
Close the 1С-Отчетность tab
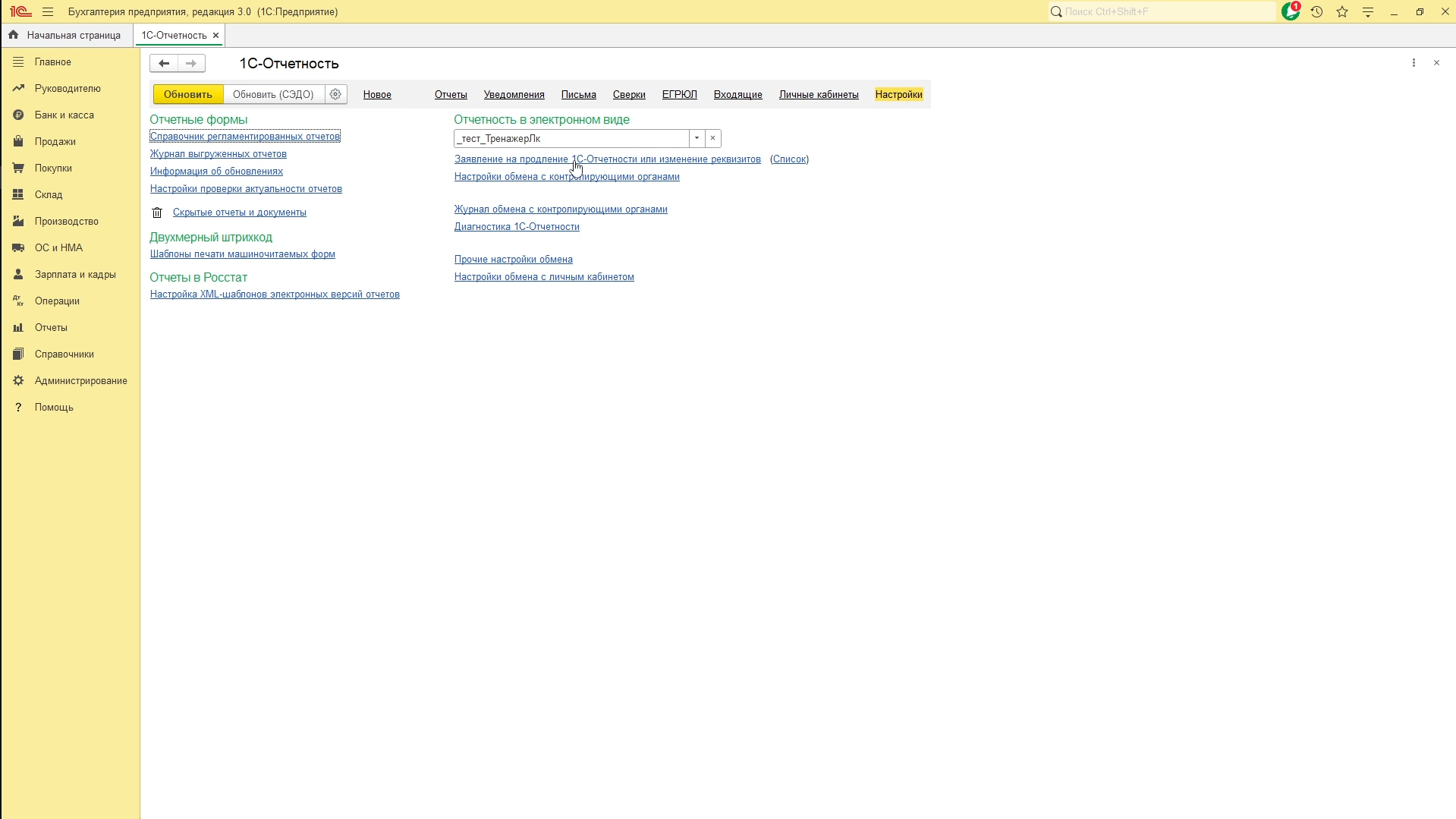(215, 36)
